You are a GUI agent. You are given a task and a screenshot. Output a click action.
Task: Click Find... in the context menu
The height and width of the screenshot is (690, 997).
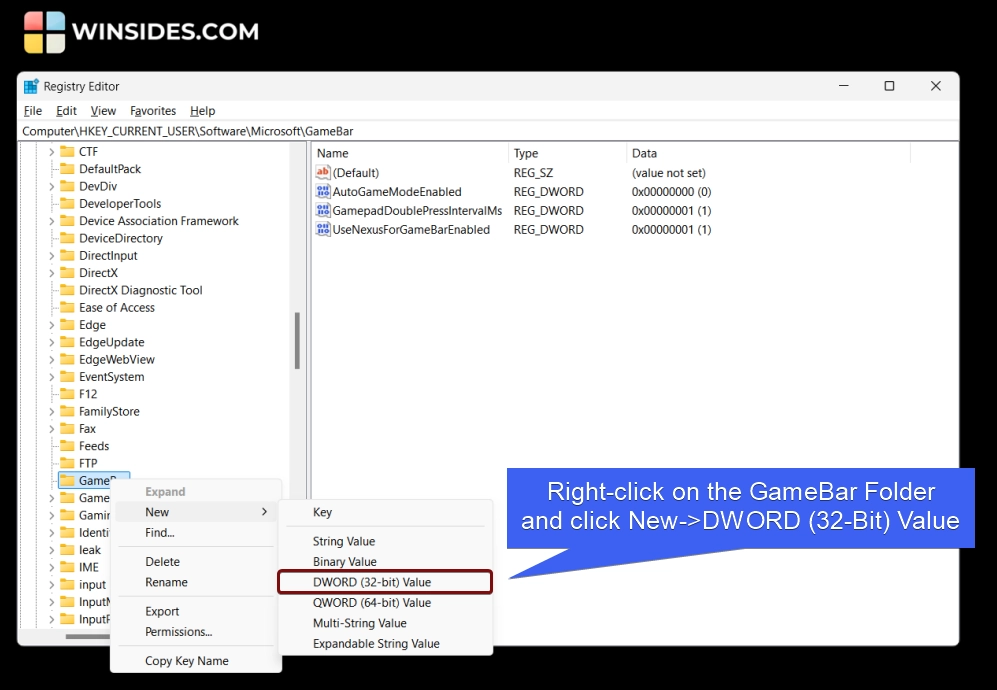(x=196, y=532)
